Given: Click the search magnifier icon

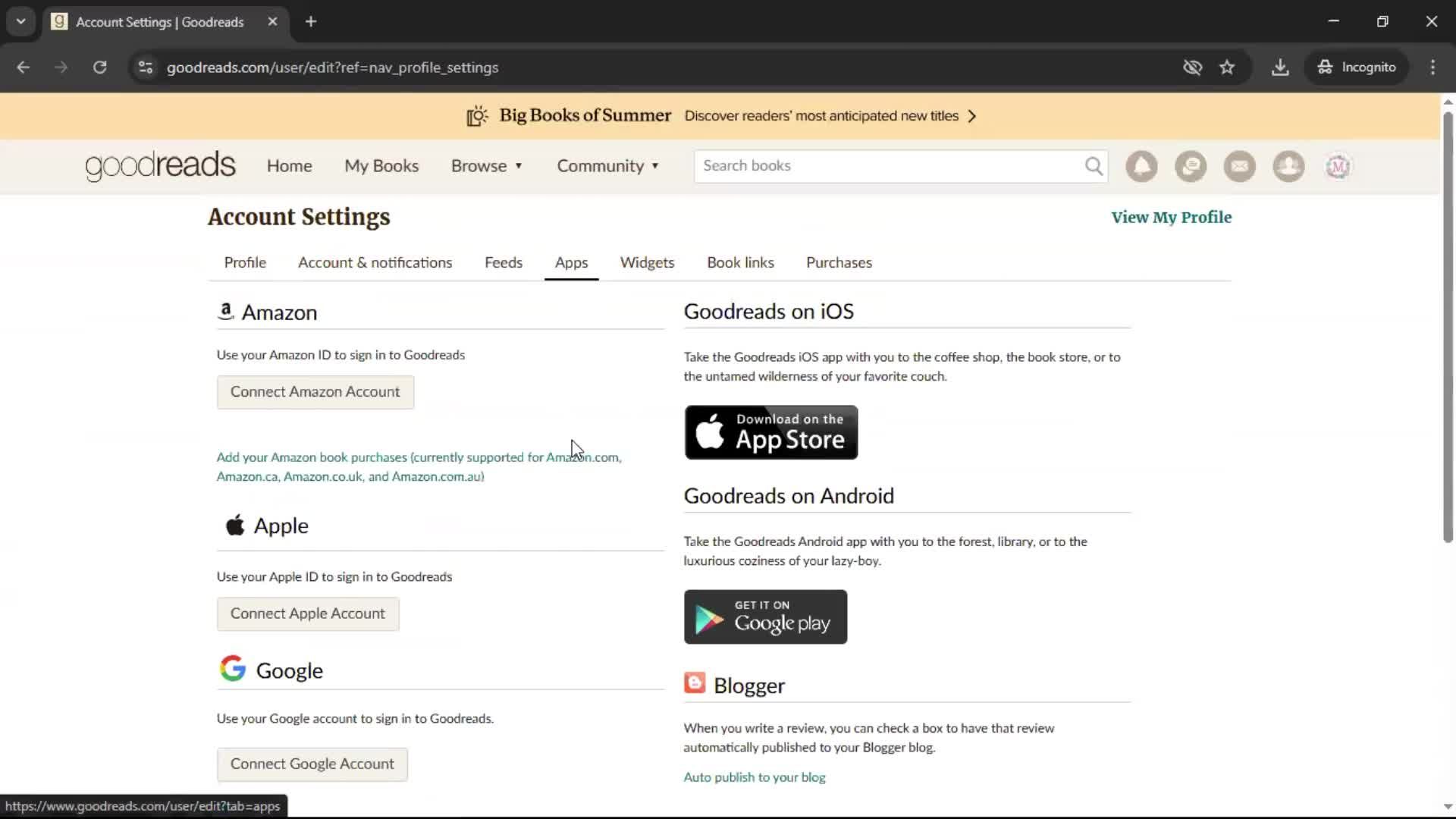Looking at the screenshot, I should [1094, 166].
